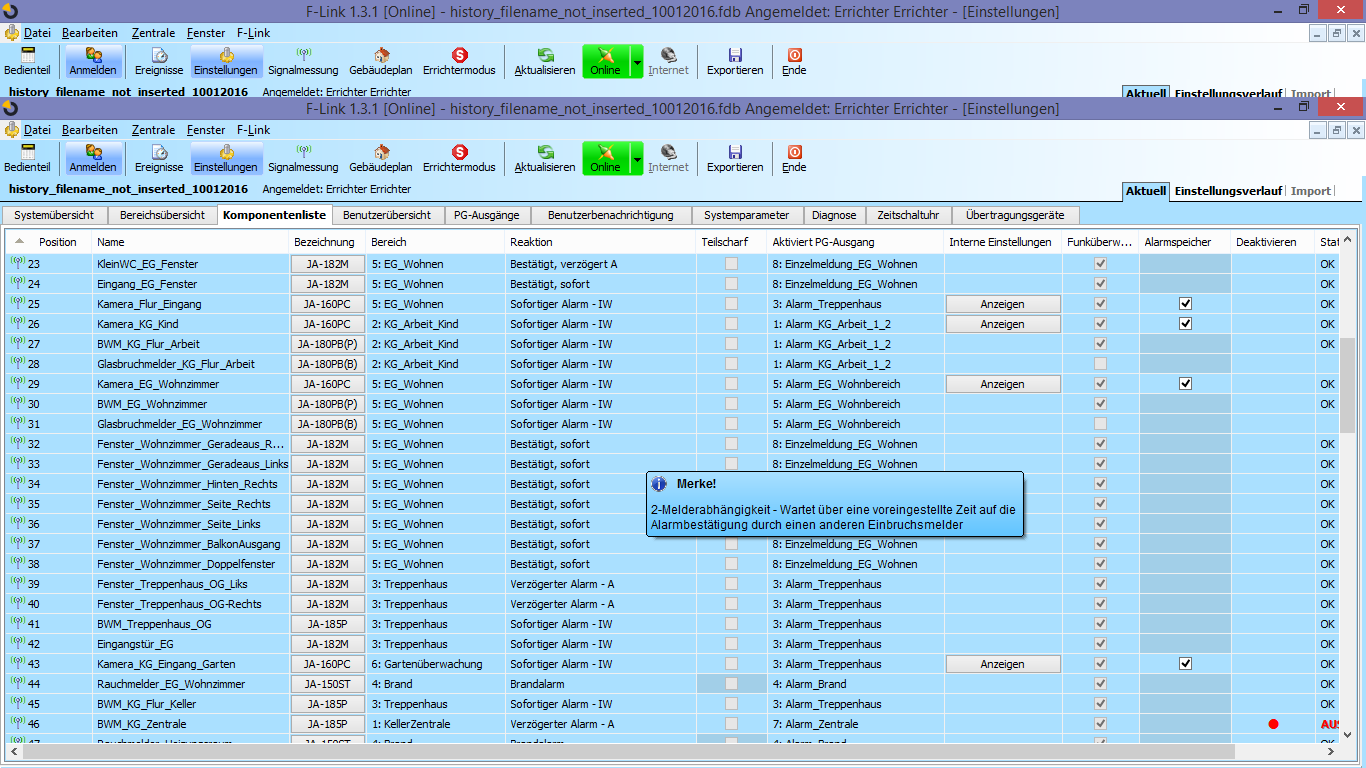The height and width of the screenshot is (768, 1366).
Task: Click Ereignisse icon in front window toolbar
Action: [x=159, y=158]
